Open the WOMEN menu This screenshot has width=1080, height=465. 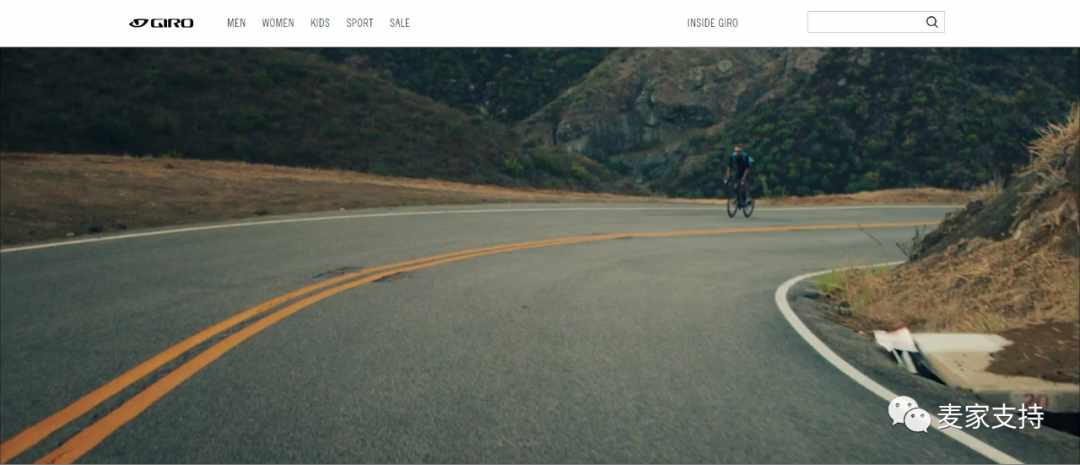[278, 23]
